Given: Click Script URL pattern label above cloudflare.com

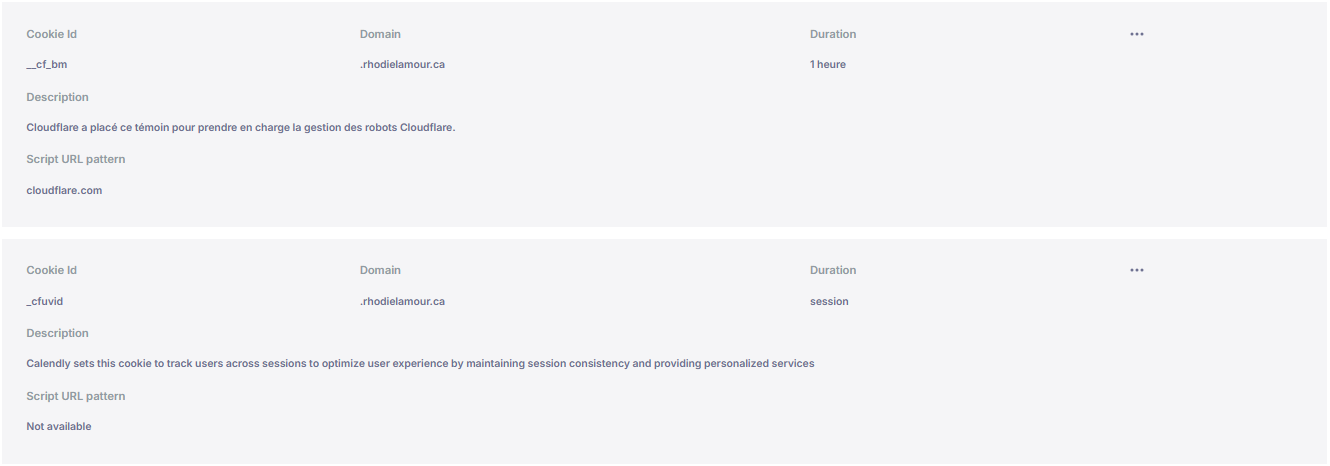Looking at the screenshot, I should coord(76,159).
